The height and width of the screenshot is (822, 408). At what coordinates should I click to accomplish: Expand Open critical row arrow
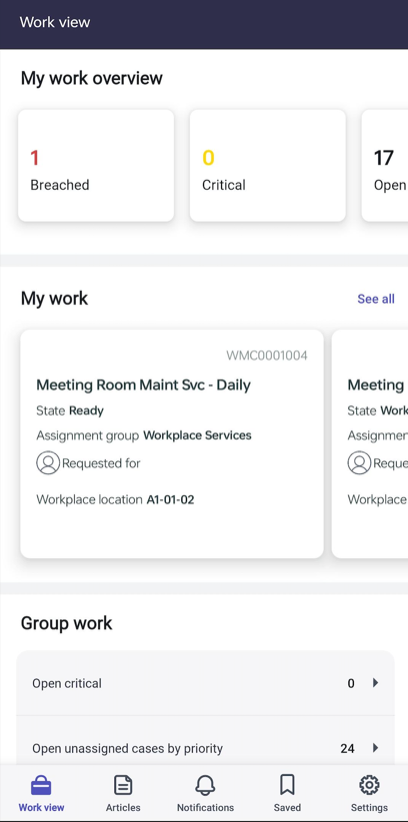pyautogui.click(x=375, y=683)
